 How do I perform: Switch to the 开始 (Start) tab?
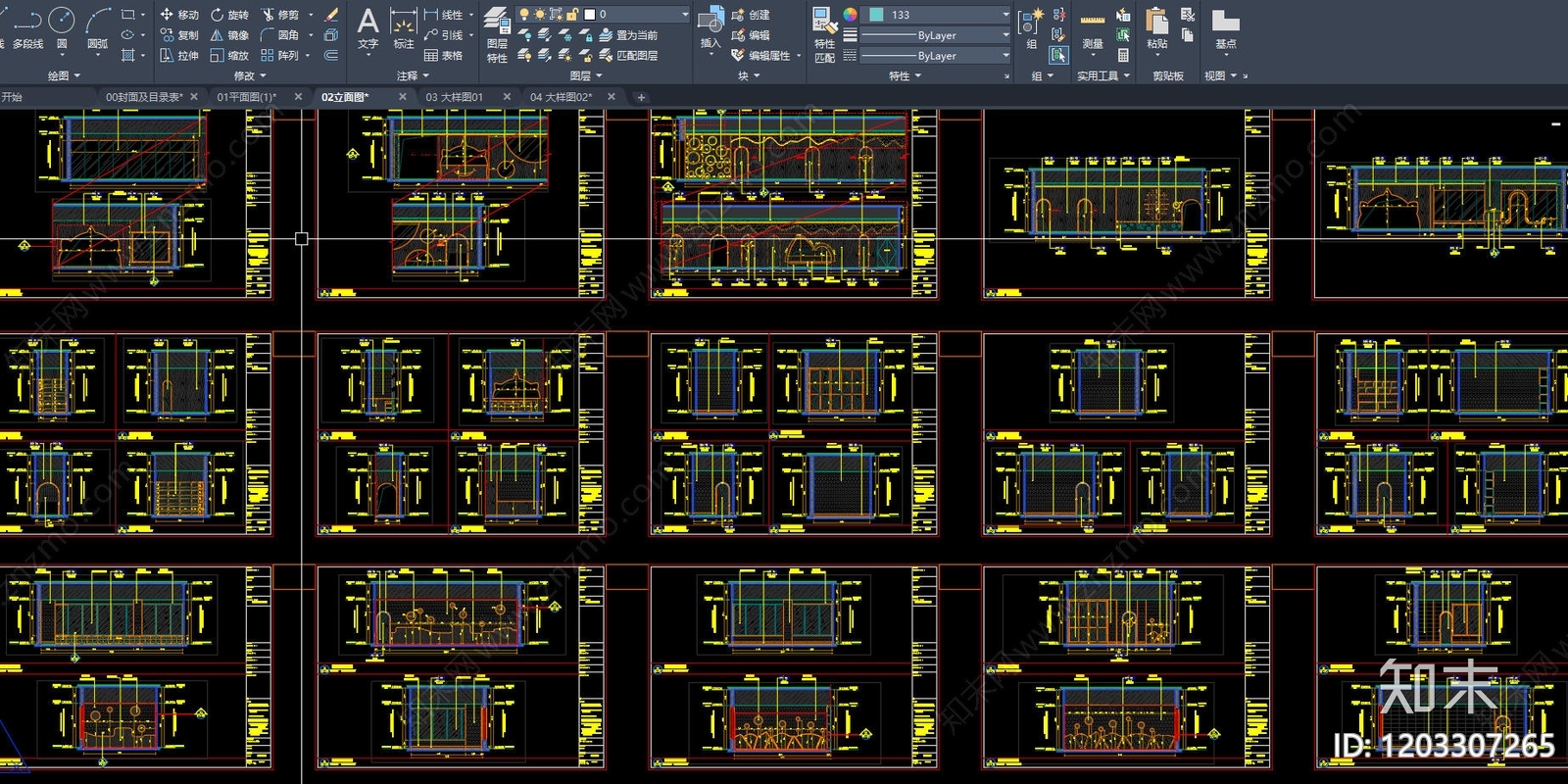click(x=12, y=97)
